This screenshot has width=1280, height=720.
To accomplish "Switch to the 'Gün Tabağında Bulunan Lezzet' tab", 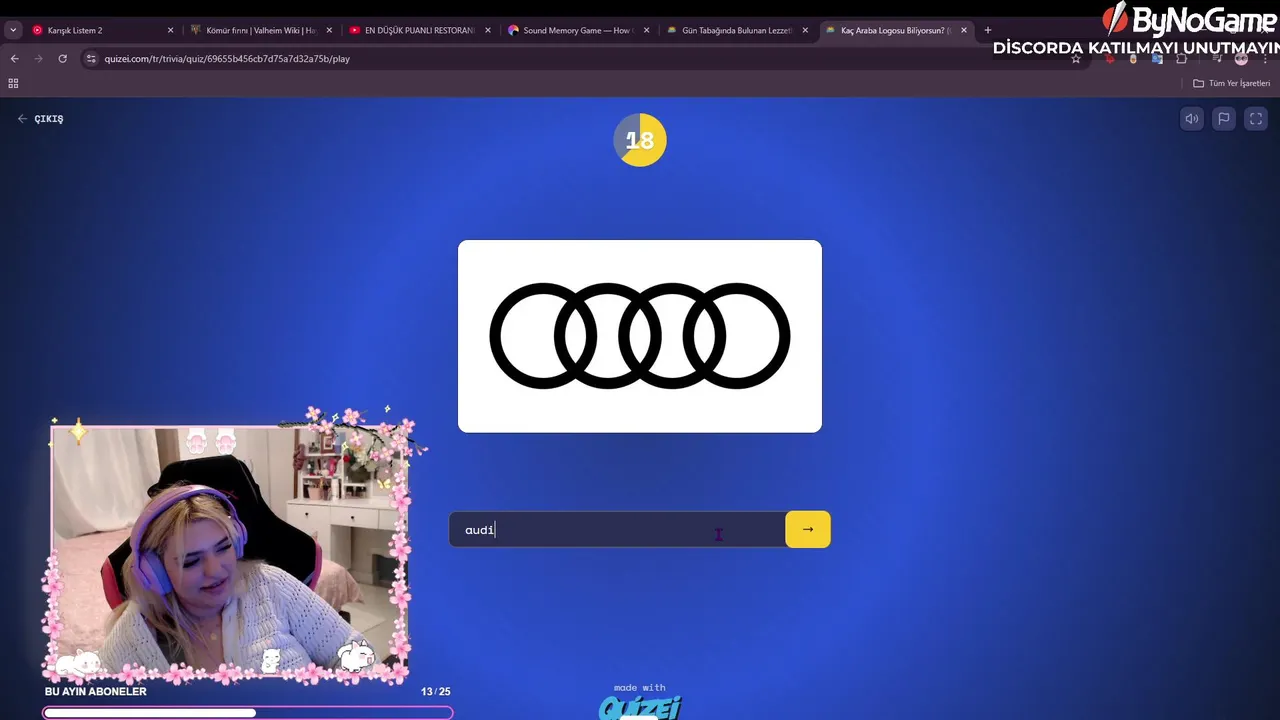I will (736, 30).
